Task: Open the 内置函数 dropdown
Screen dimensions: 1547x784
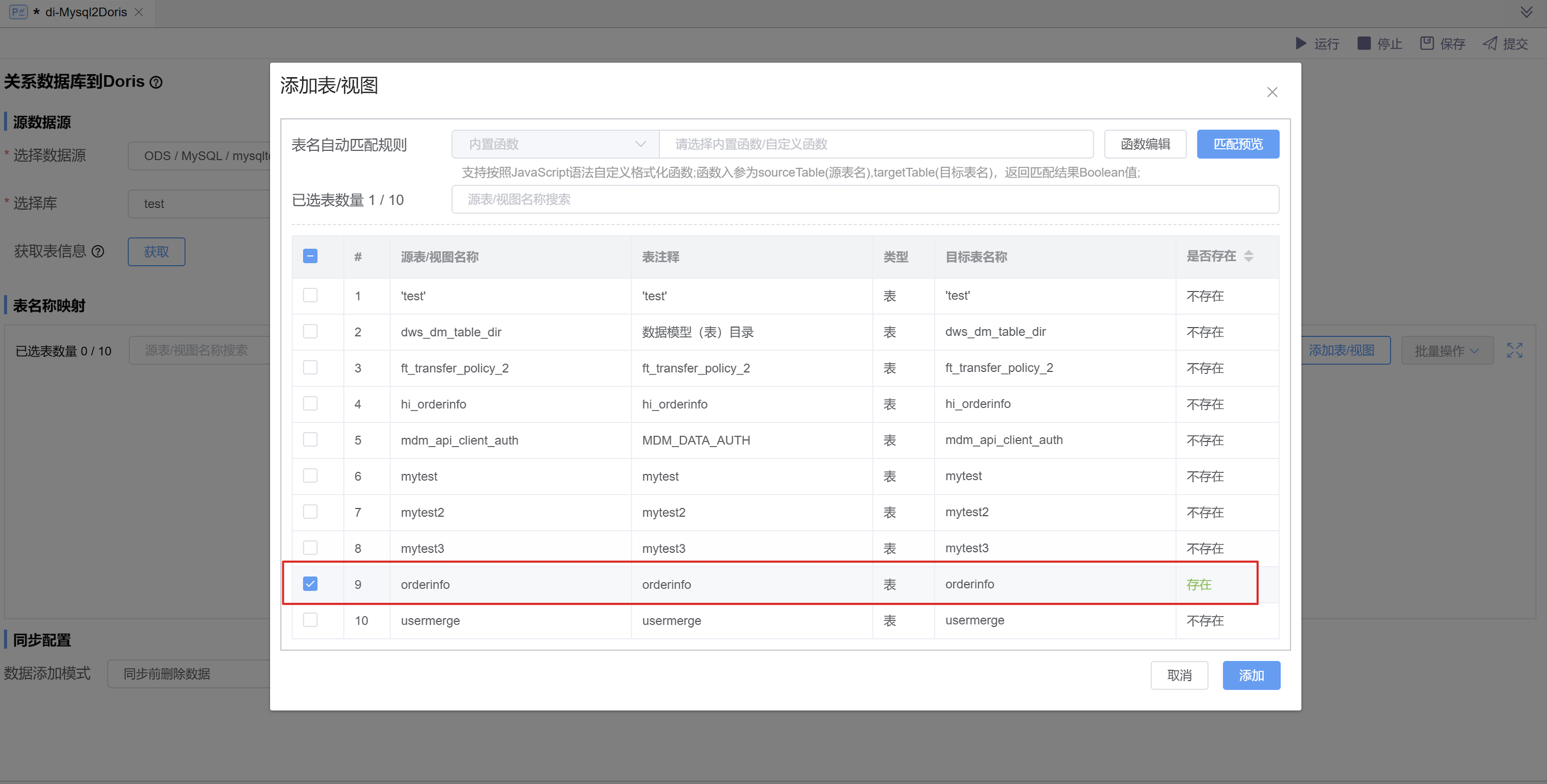Action: (x=555, y=144)
